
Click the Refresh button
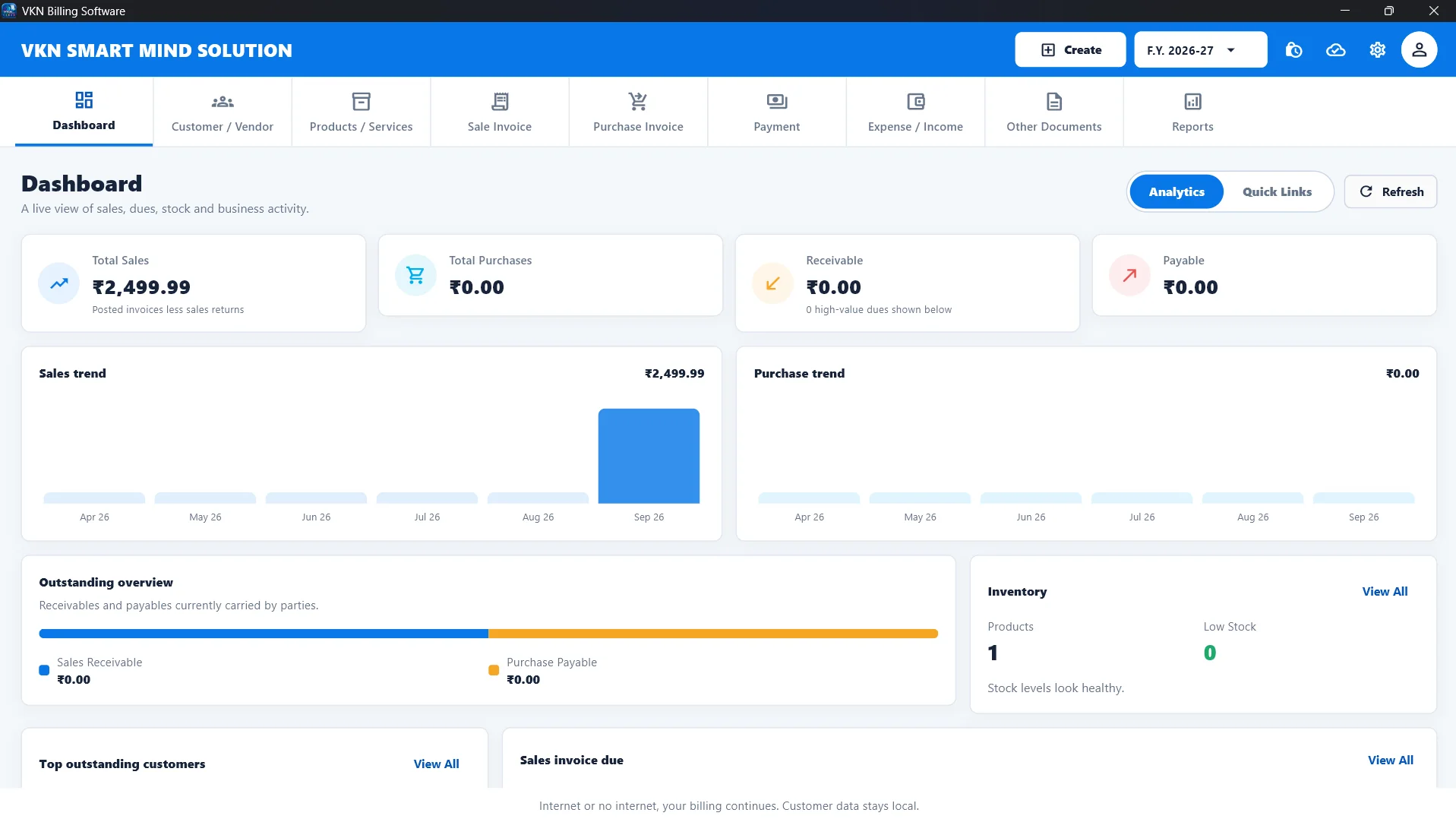point(1390,191)
